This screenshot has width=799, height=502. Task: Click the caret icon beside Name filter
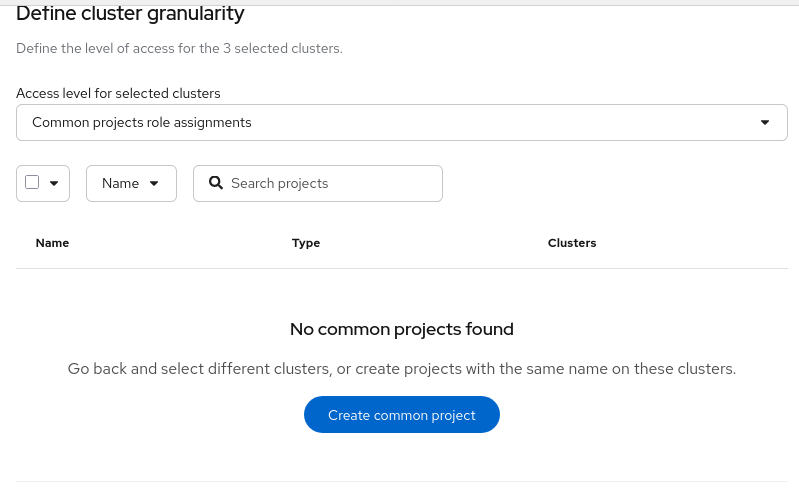154,183
